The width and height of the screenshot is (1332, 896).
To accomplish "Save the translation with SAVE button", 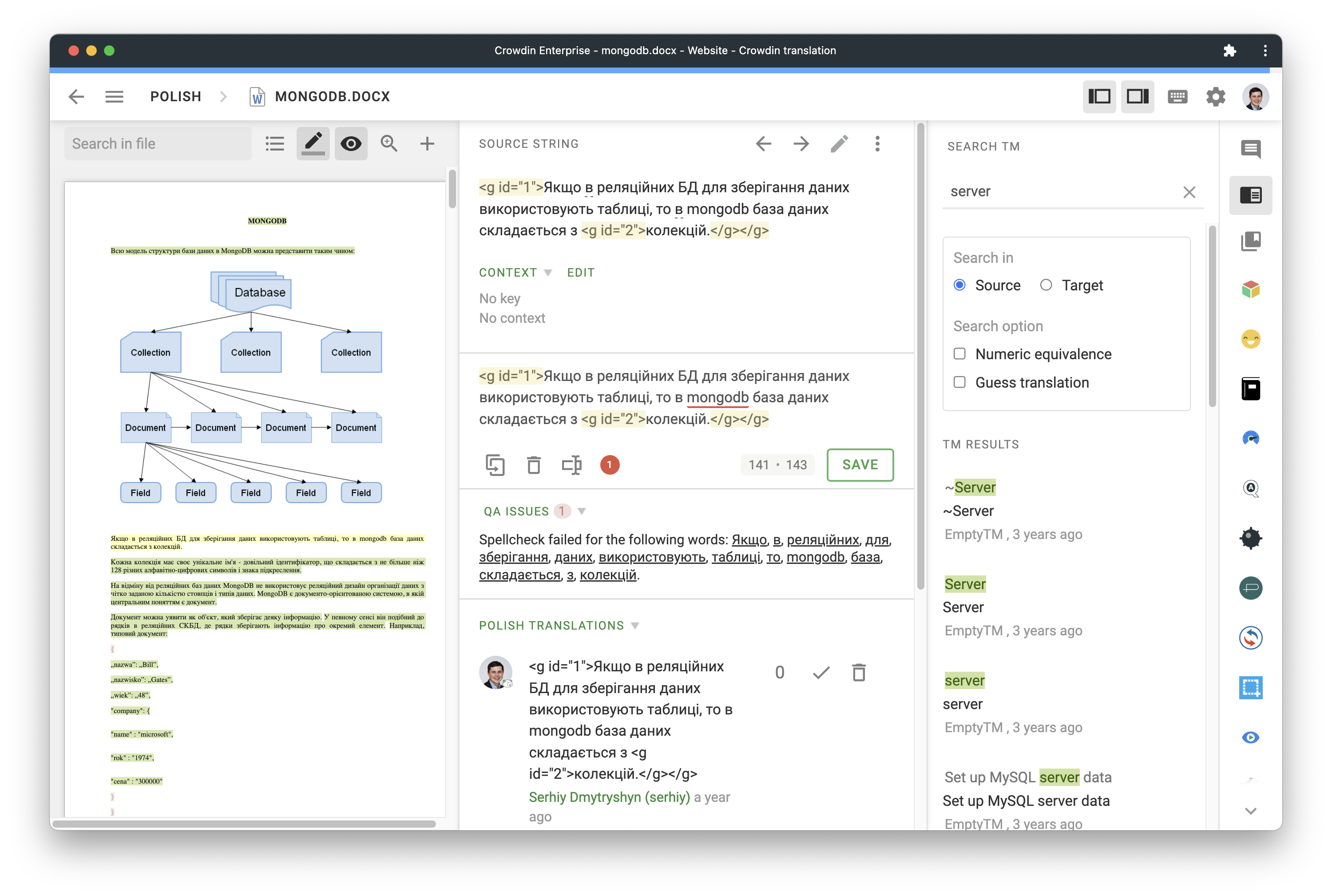I will (x=860, y=464).
